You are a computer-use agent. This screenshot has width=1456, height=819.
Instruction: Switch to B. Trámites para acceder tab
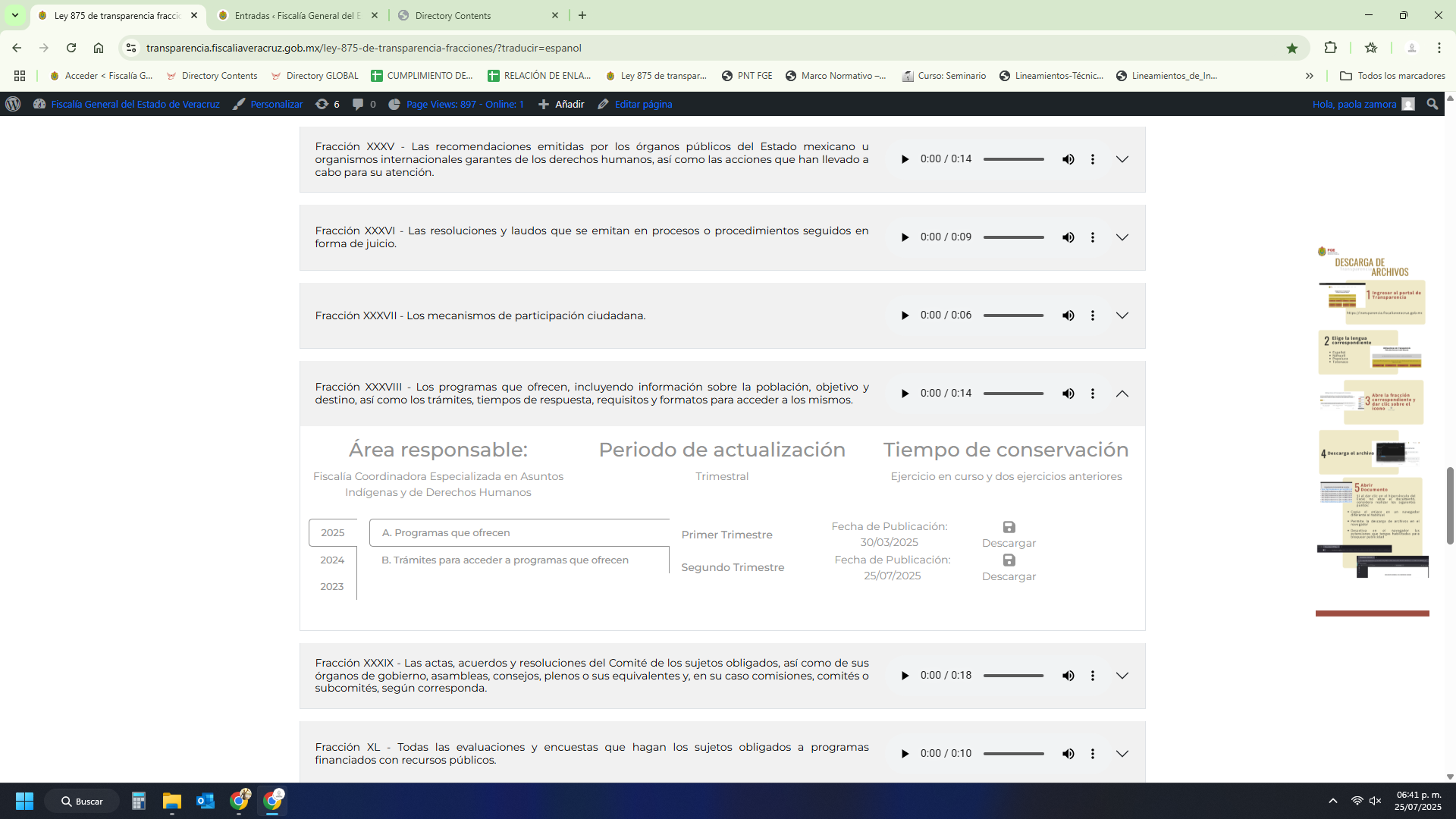(x=505, y=560)
